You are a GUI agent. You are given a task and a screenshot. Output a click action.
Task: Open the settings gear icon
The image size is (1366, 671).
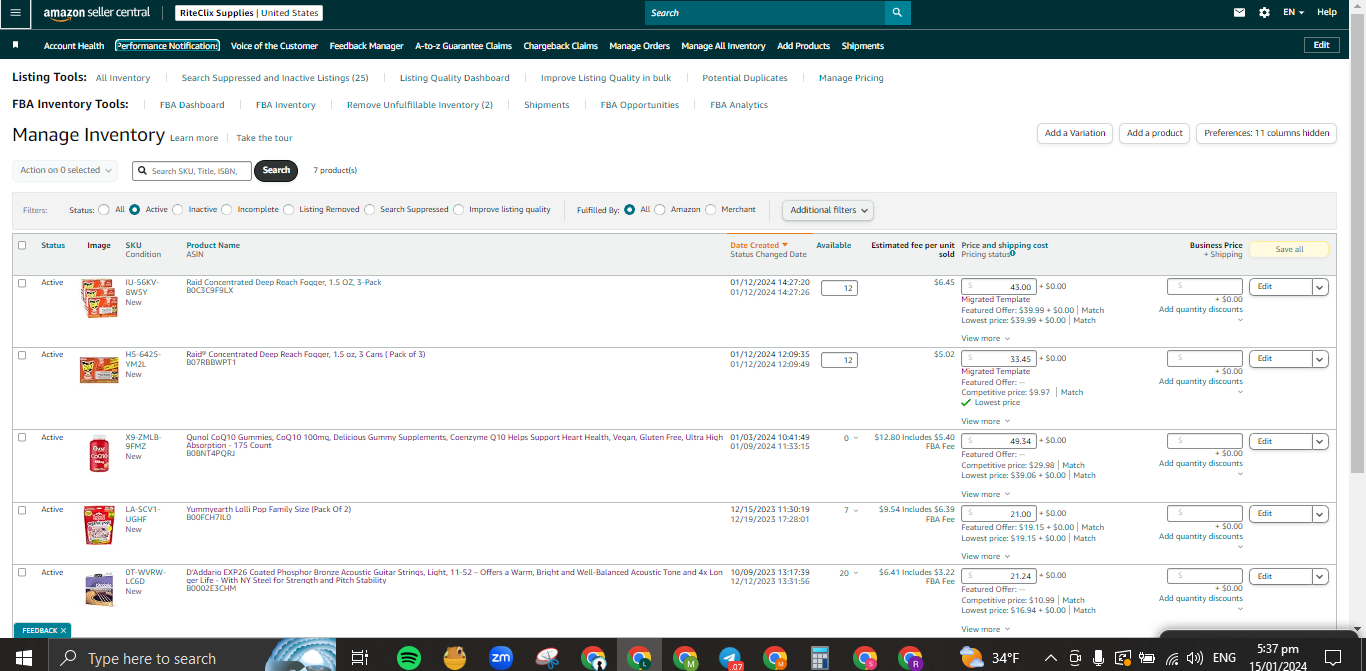1264,12
